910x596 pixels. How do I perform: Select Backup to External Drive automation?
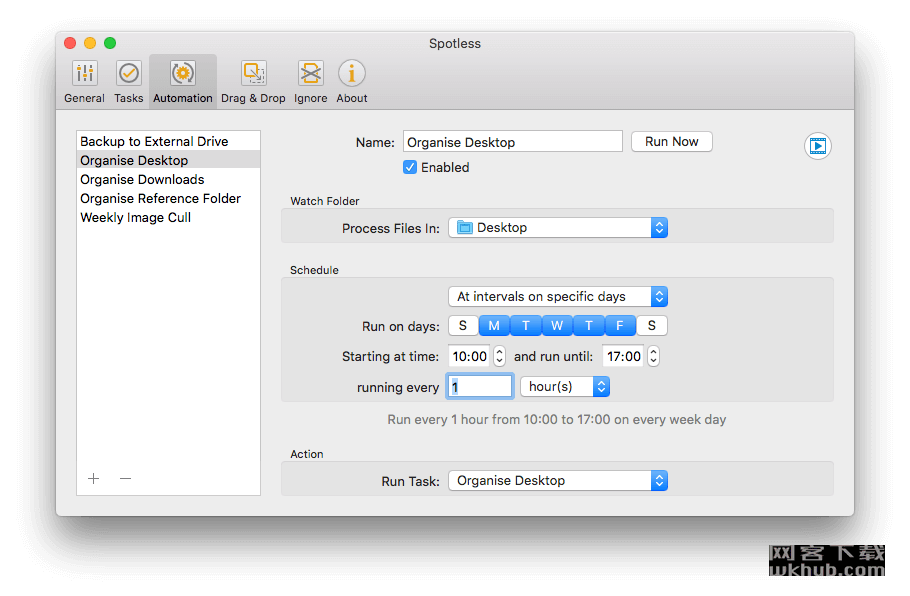pyautogui.click(x=168, y=141)
